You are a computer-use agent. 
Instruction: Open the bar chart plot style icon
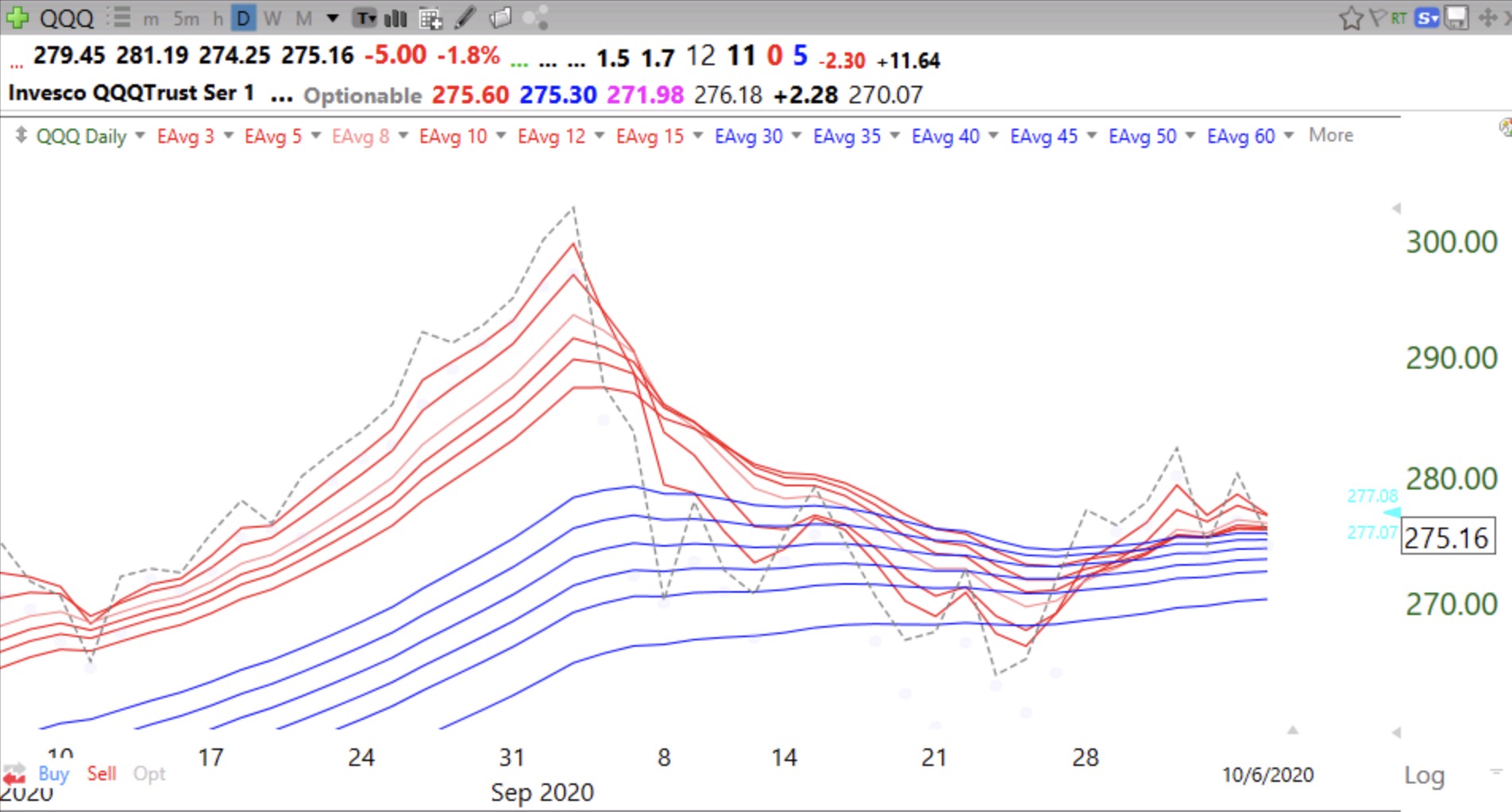[395, 18]
